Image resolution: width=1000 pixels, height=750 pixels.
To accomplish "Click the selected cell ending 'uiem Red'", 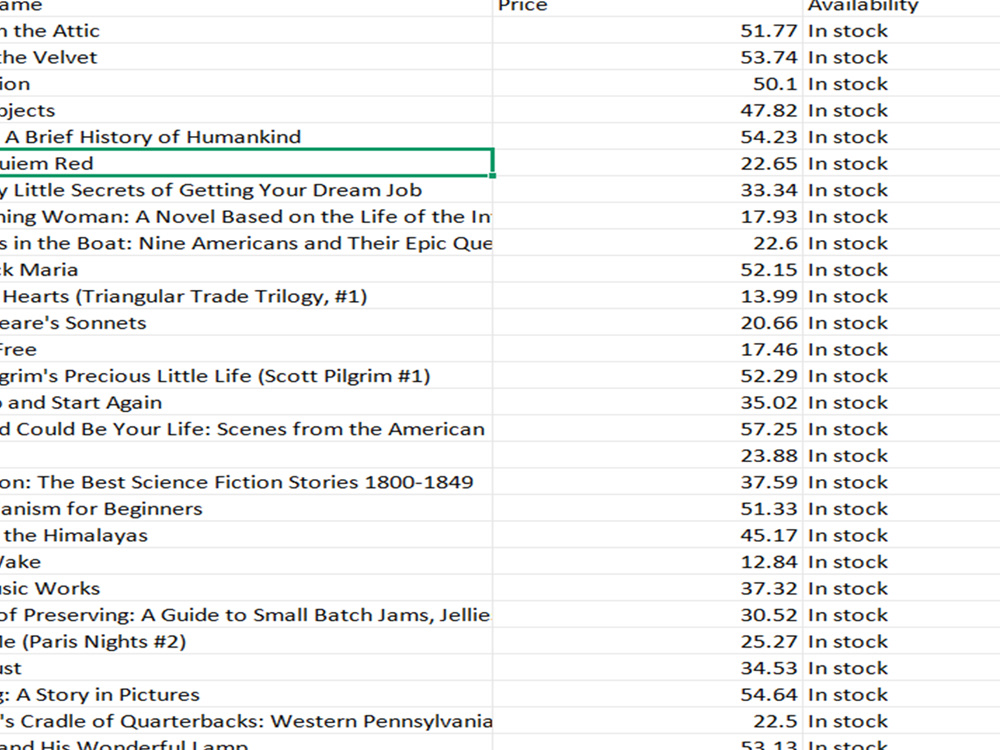I will pos(246,163).
